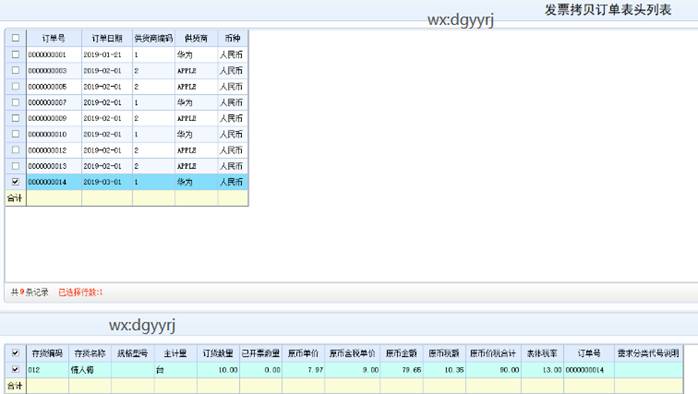Select order number cell 0000000009
Viewport: 698px width, 394px height.
[54, 118]
